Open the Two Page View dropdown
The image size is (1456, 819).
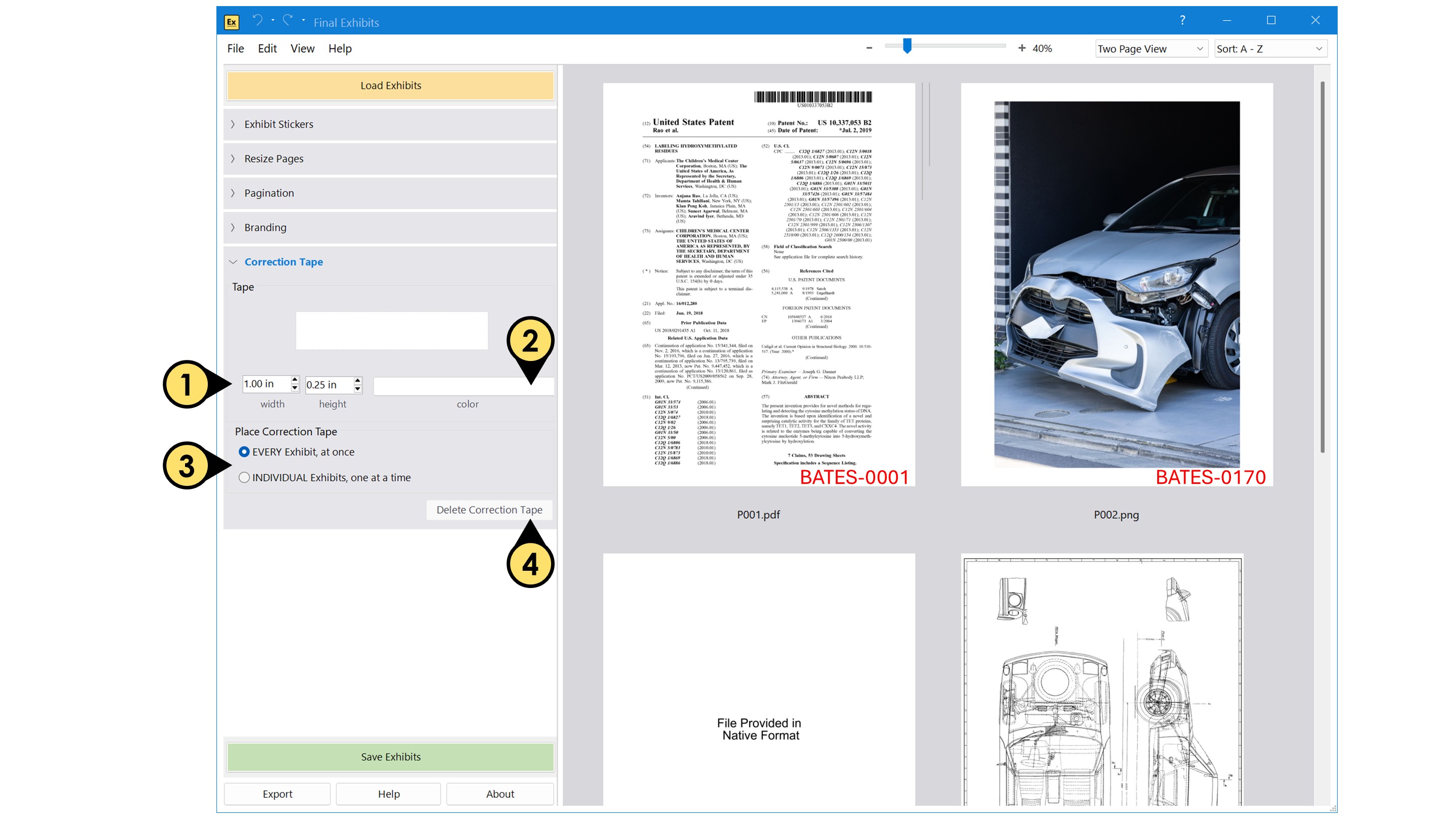pyautogui.click(x=1150, y=49)
